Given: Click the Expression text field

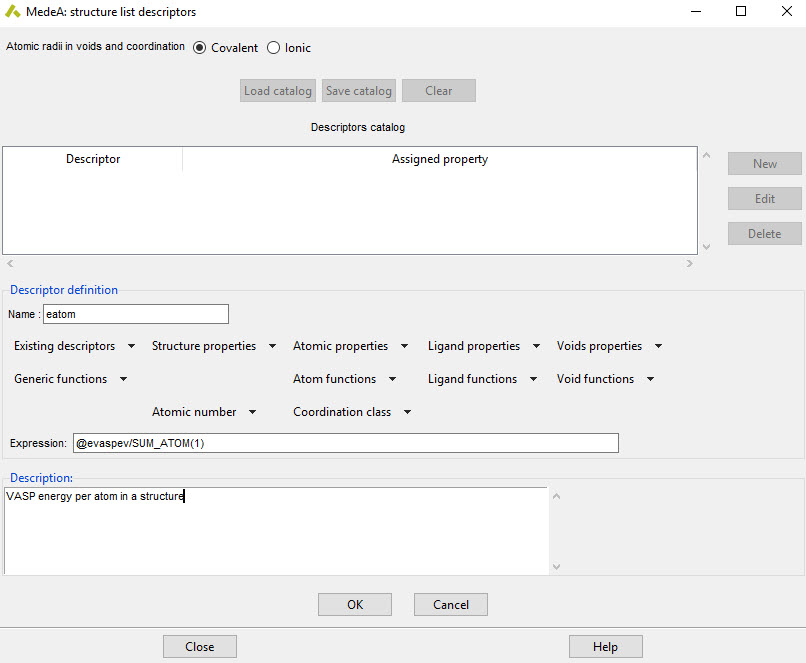Looking at the screenshot, I should pos(345,443).
